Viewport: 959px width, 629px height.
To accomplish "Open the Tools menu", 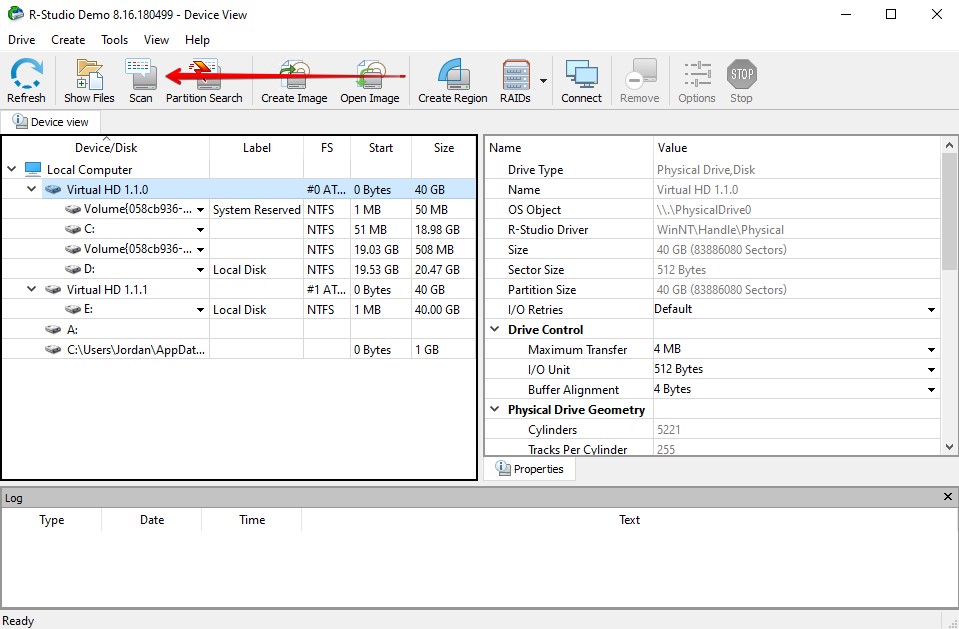I will coord(114,40).
